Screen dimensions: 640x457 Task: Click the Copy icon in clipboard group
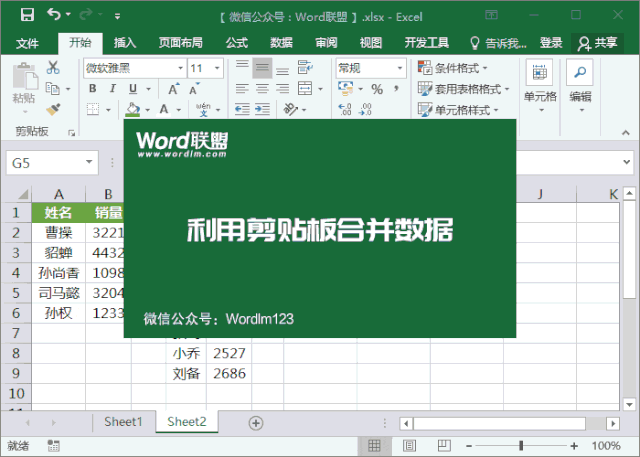pos(53,89)
